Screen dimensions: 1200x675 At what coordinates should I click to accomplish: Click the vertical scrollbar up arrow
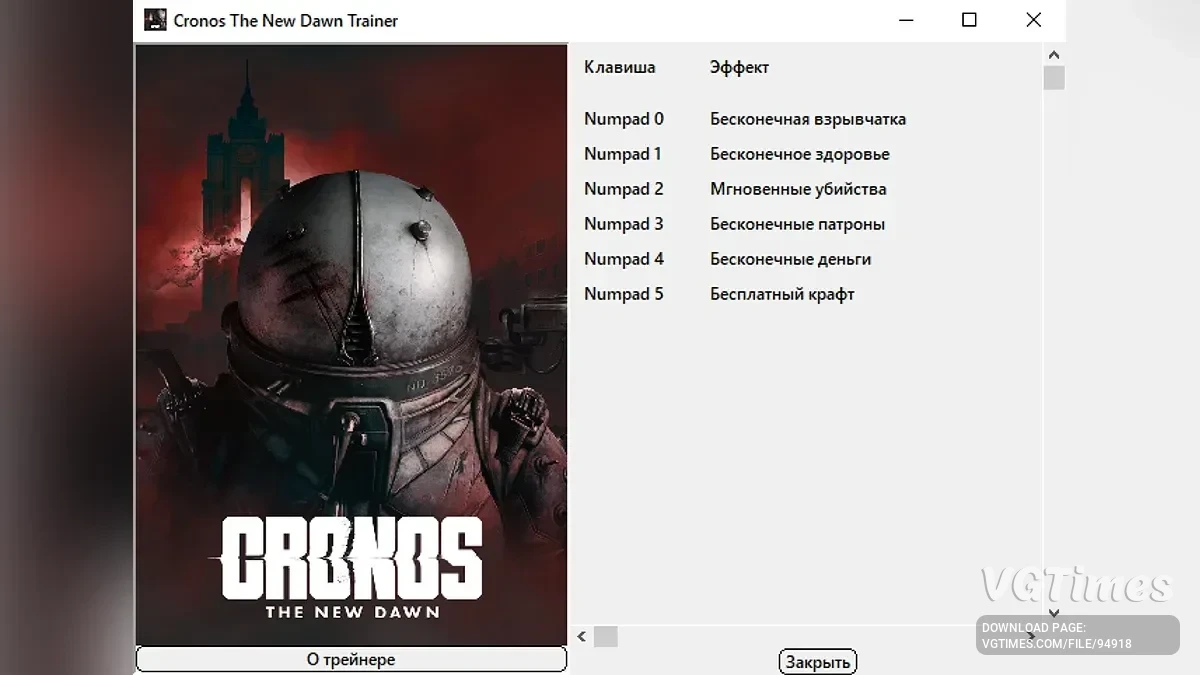pyautogui.click(x=1054, y=55)
